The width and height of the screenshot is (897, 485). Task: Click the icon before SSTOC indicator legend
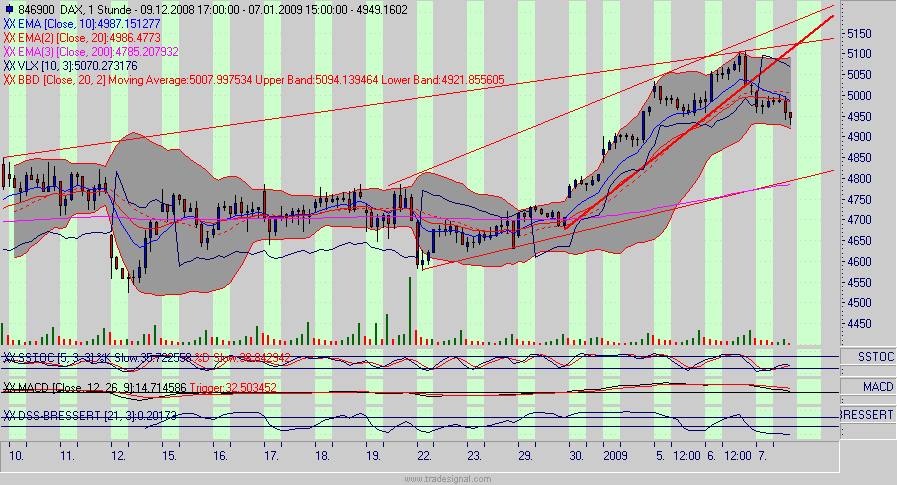(x=10, y=357)
